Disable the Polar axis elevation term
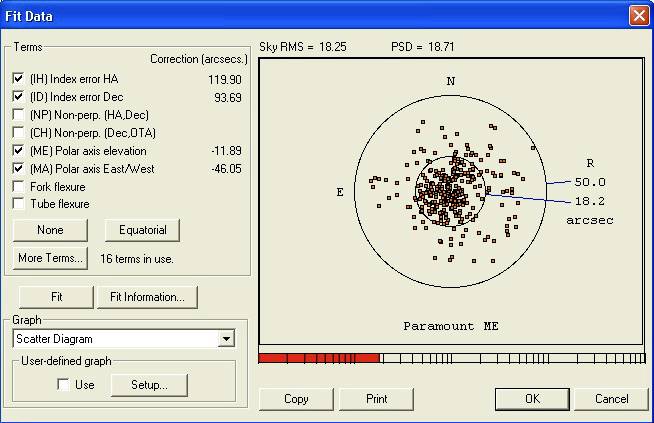This screenshot has height=423, width=654. tap(19, 151)
